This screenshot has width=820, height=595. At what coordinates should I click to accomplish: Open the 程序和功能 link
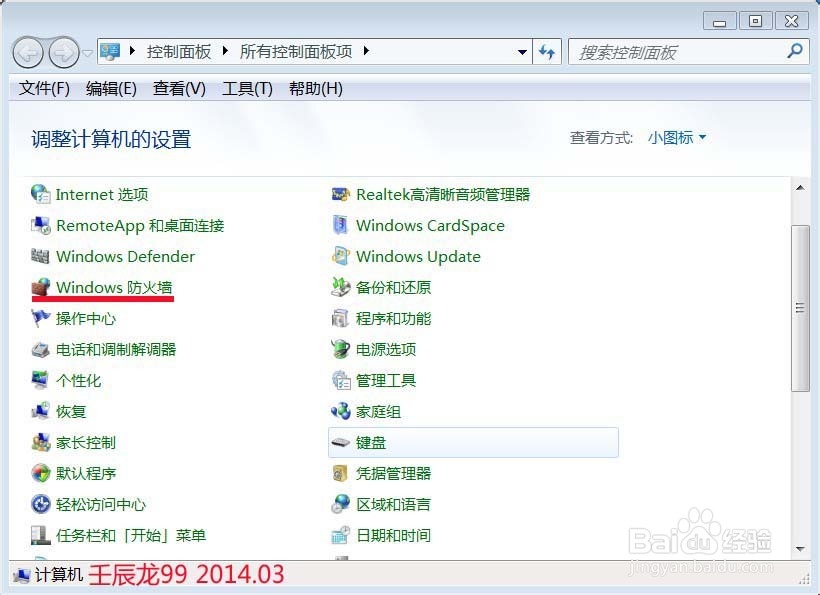tap(393, 318)
